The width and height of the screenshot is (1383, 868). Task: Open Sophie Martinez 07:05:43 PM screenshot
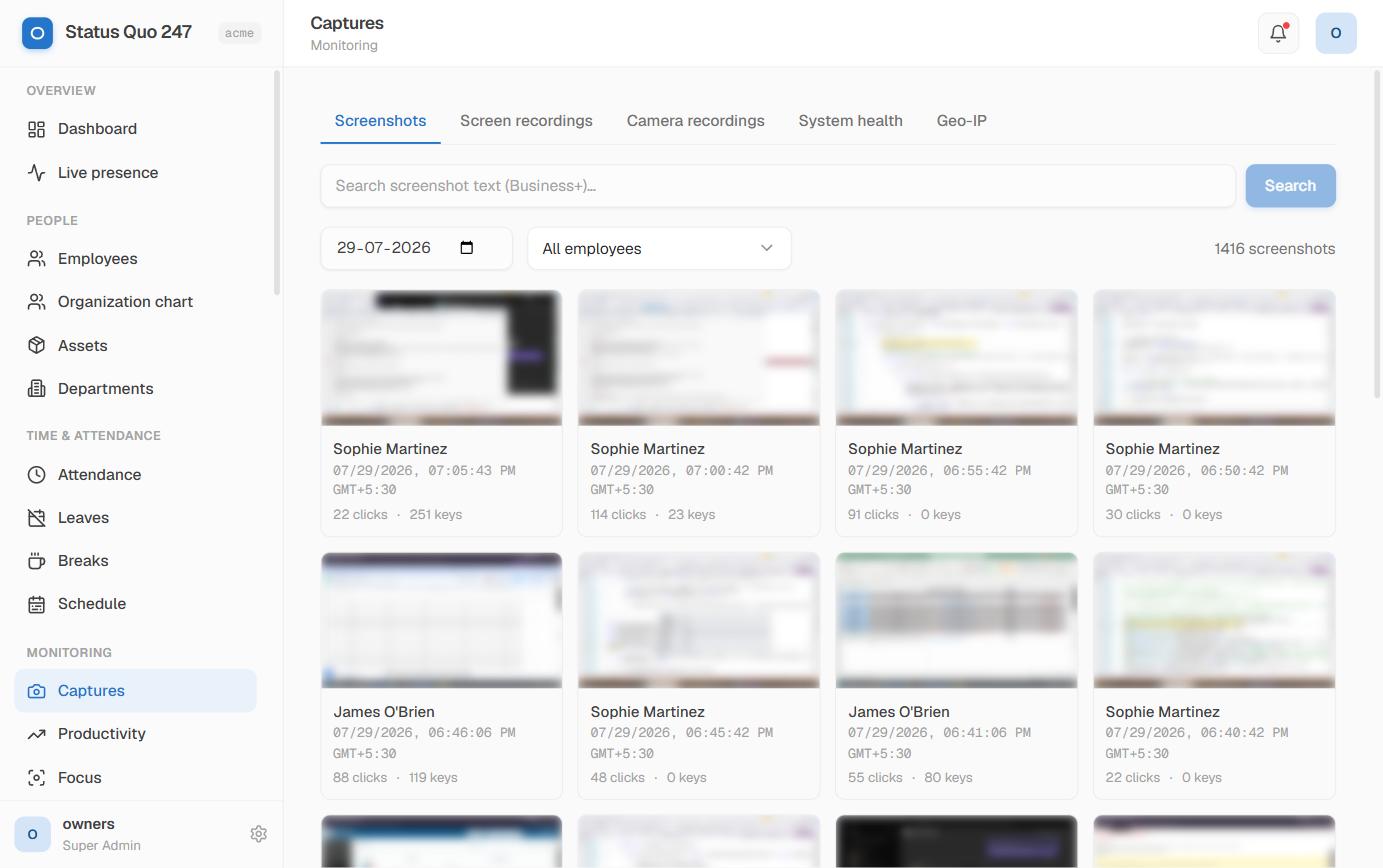441,413
